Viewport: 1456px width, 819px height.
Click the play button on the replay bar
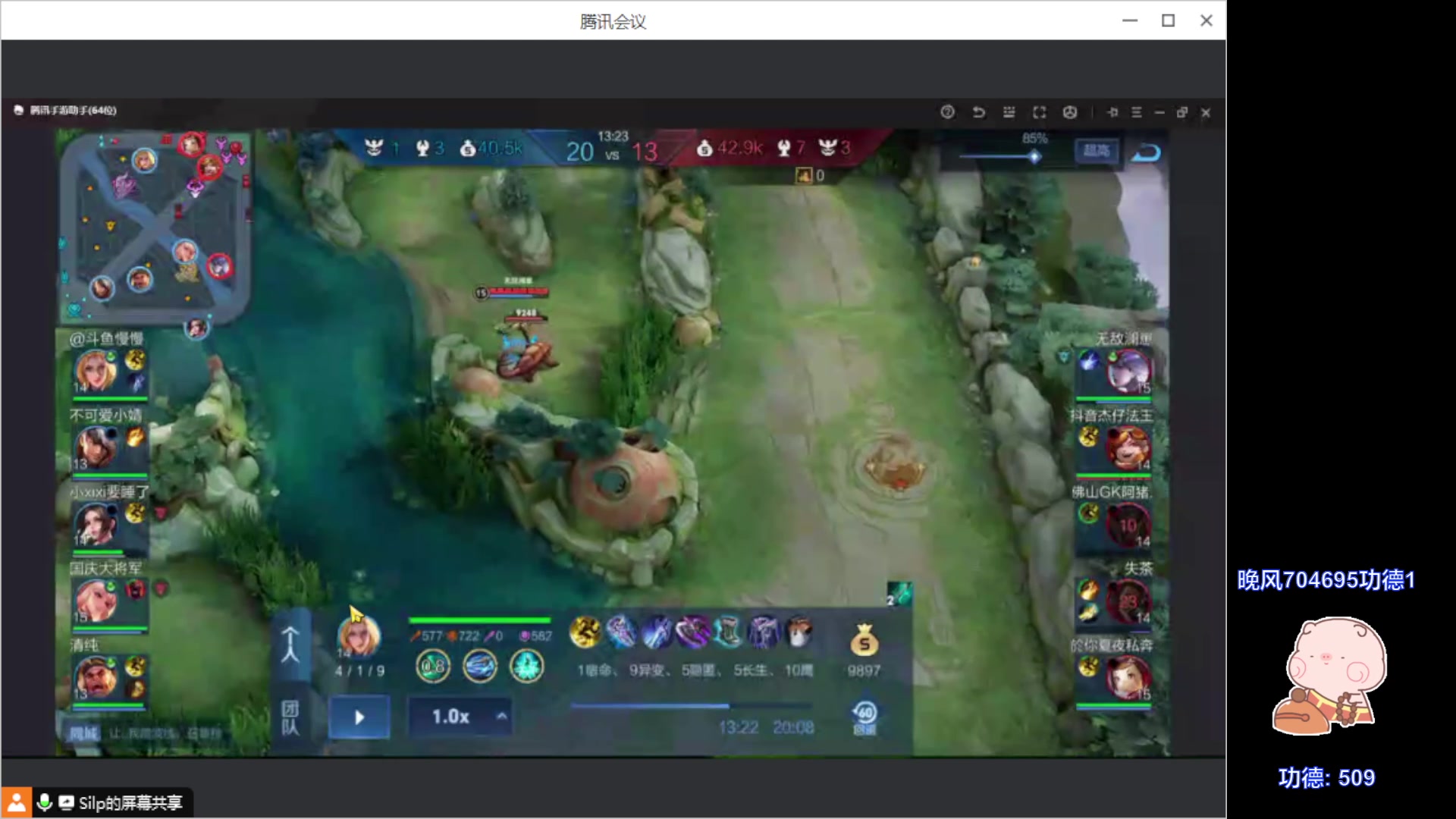(359, 717)
